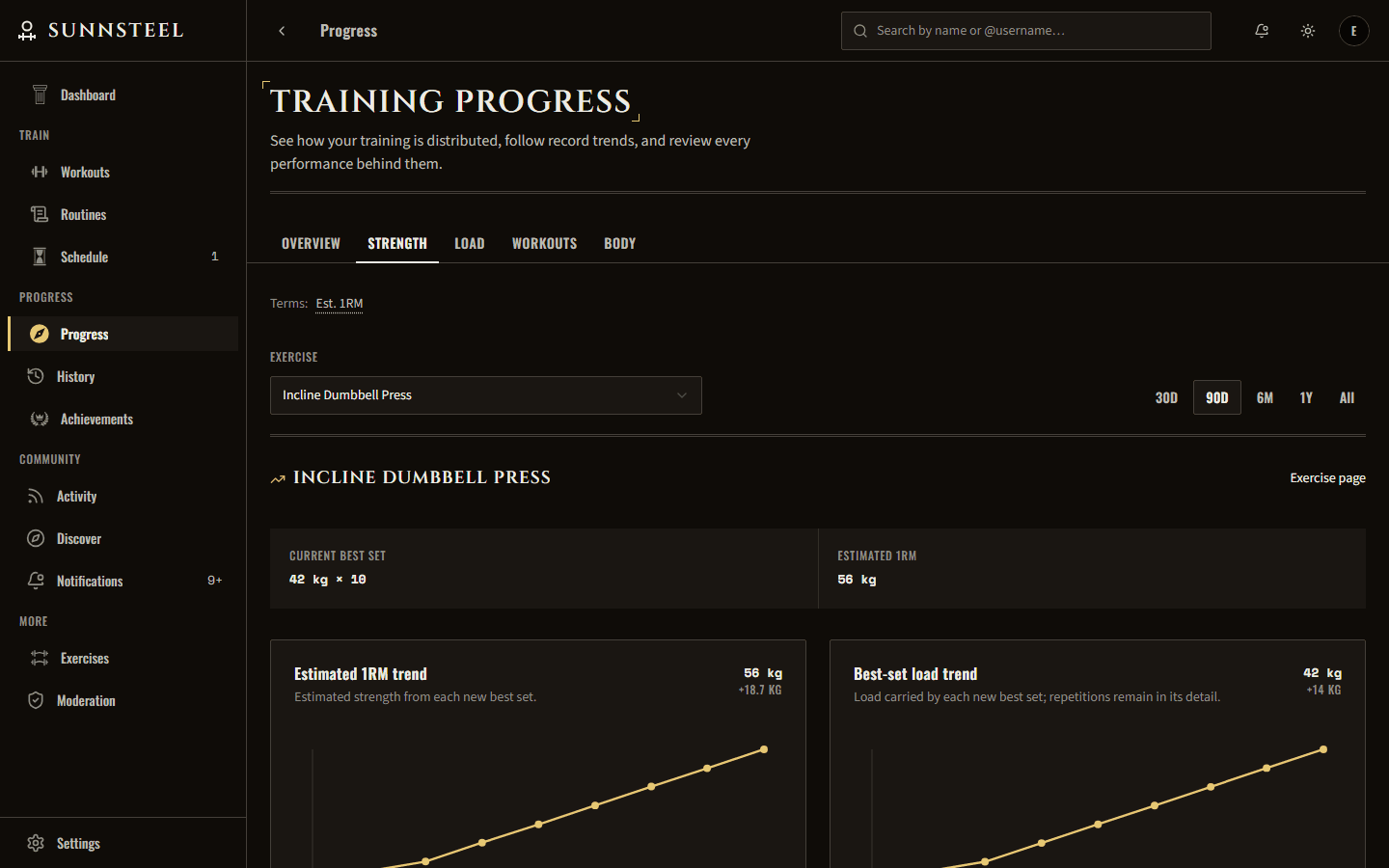Switch to the Strength tab
The width and height of the screenshot is (1389, 868).
click(397, 243)
